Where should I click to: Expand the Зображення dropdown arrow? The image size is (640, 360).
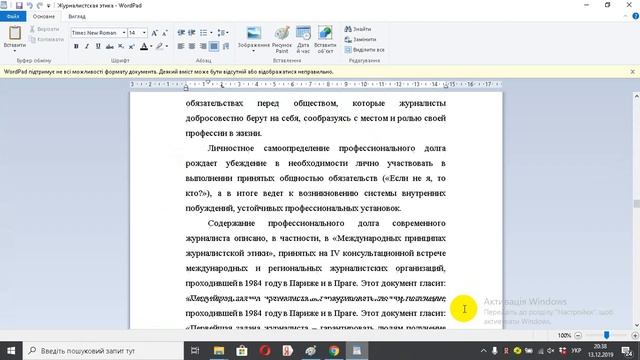point(253,51)
